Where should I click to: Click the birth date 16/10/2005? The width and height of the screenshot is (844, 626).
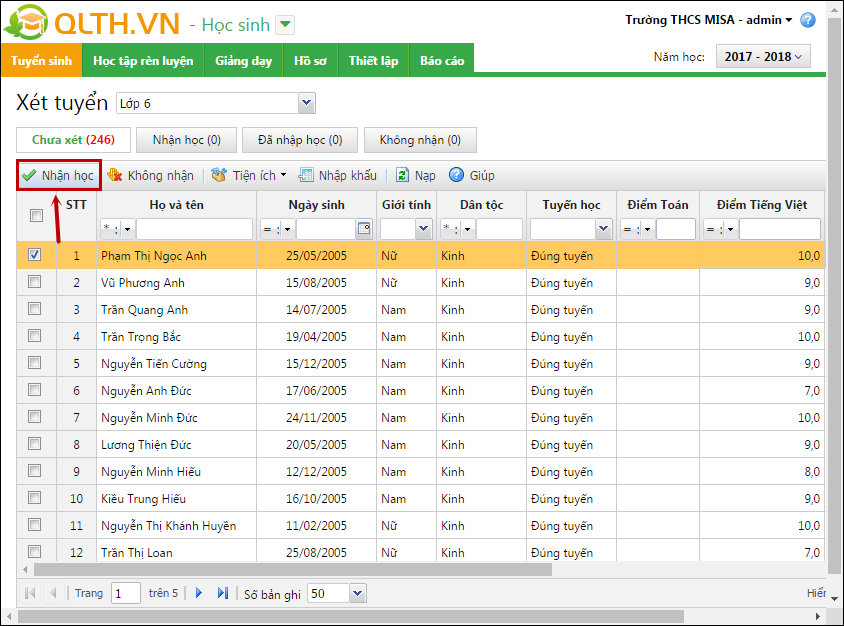point(316,498)
